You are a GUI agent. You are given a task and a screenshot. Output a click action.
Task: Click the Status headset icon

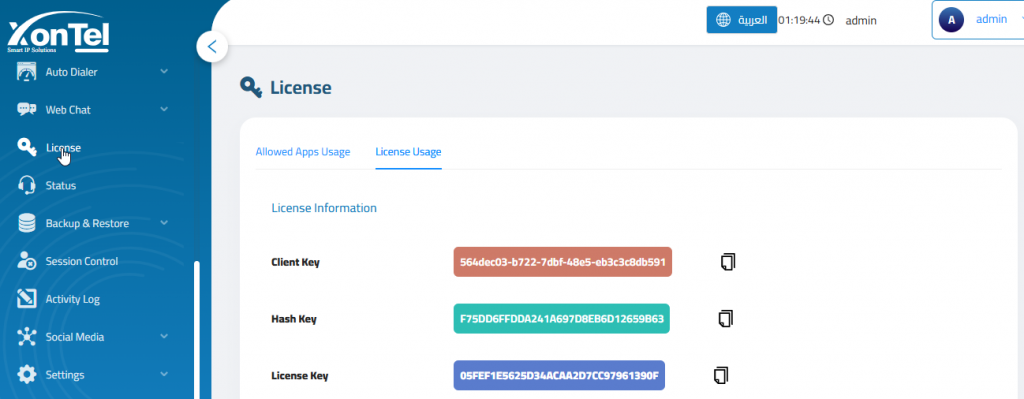(26, 185)
